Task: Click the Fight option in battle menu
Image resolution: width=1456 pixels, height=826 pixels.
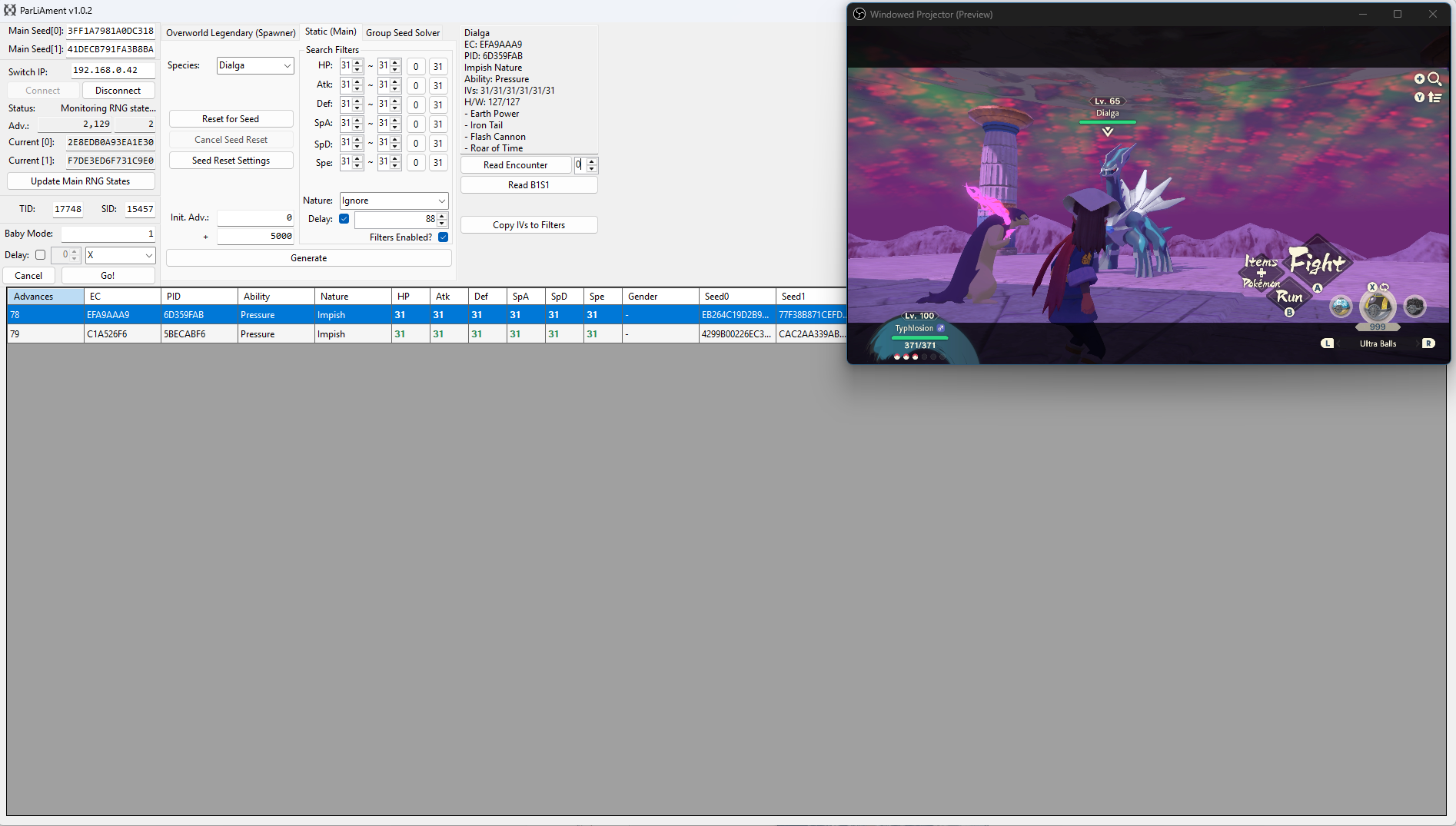Action: point(1317,263)
